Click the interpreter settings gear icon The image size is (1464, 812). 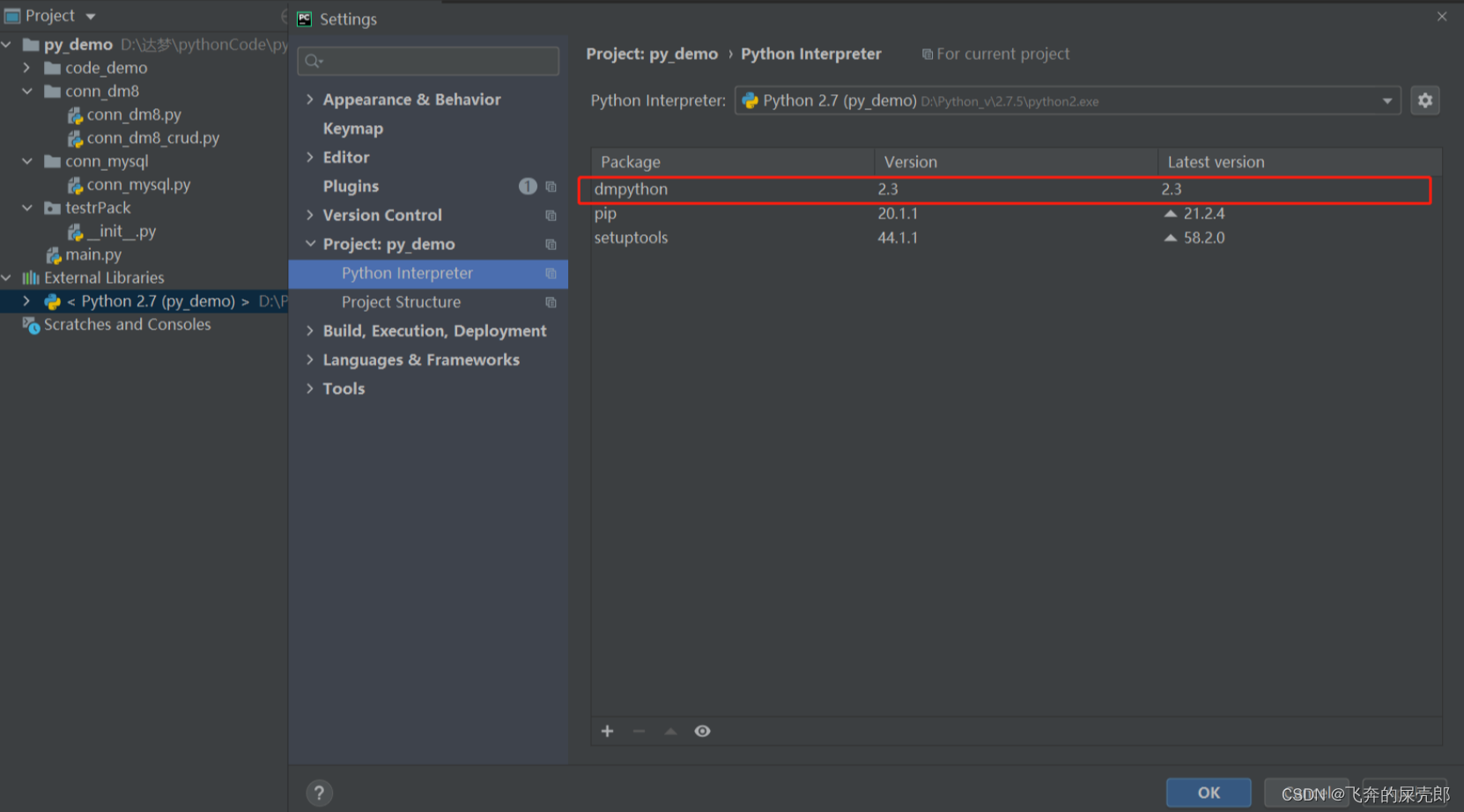pos(1424,100)
